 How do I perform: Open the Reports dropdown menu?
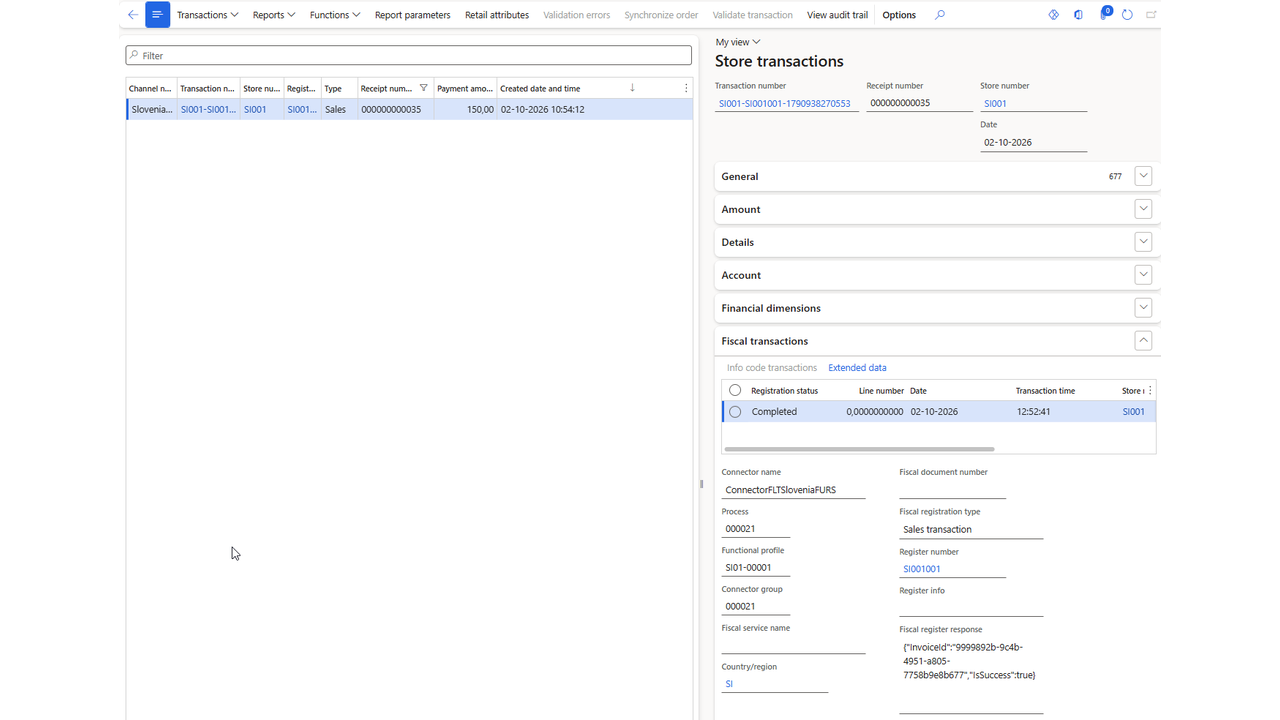(x=274, y=15)
